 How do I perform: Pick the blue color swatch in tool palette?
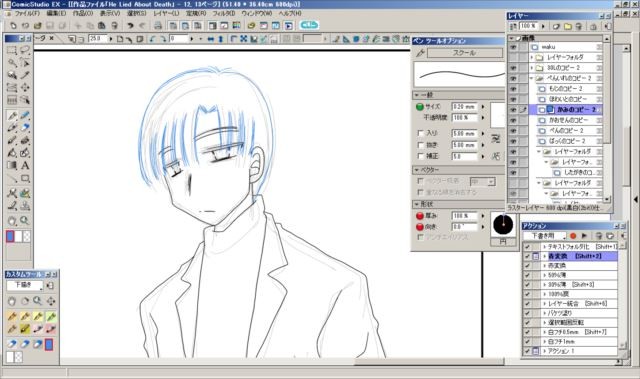pos(10,236)
